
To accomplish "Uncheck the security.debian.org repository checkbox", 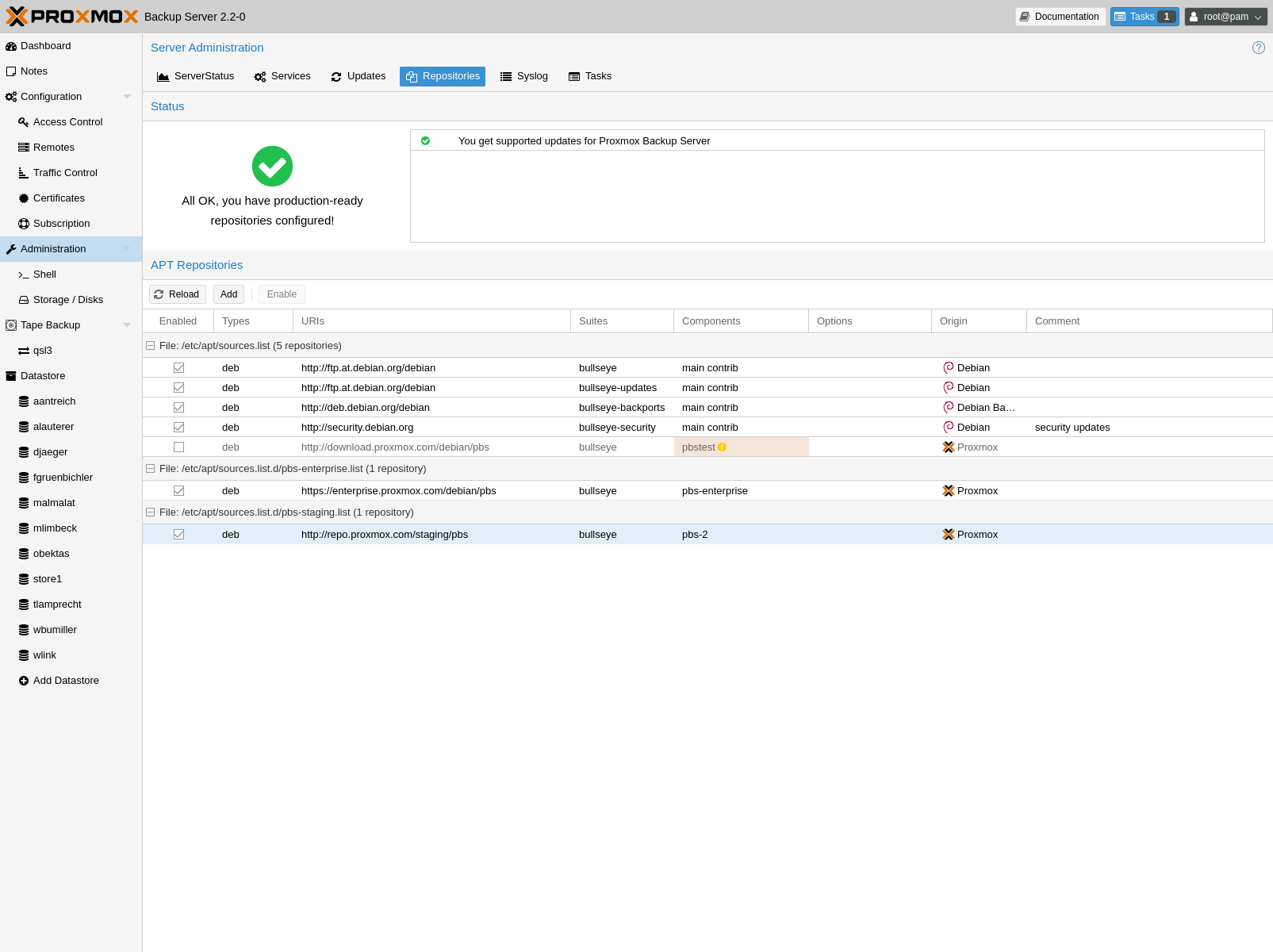I will [178, 428].
